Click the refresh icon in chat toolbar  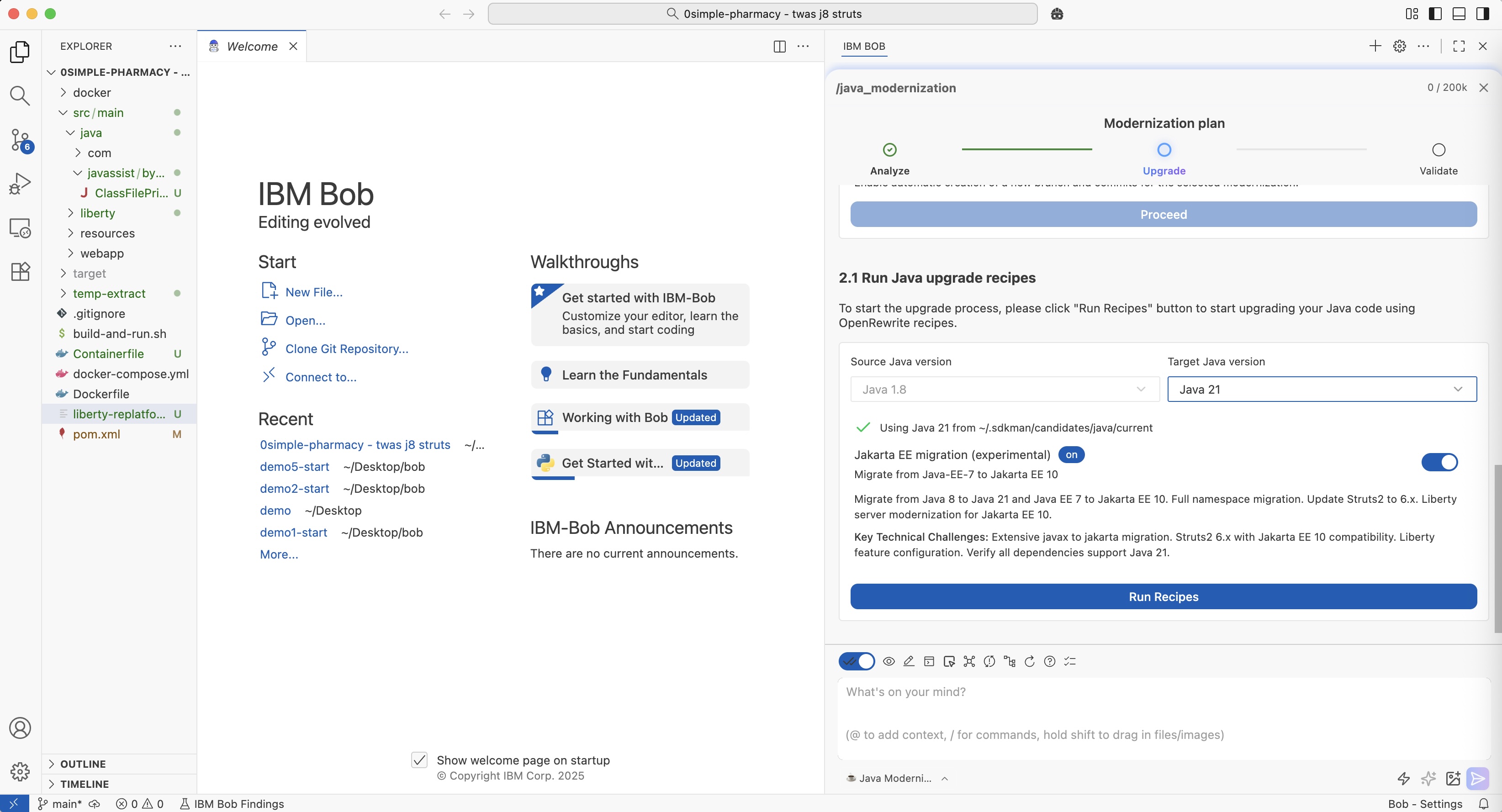point(1030,661)
